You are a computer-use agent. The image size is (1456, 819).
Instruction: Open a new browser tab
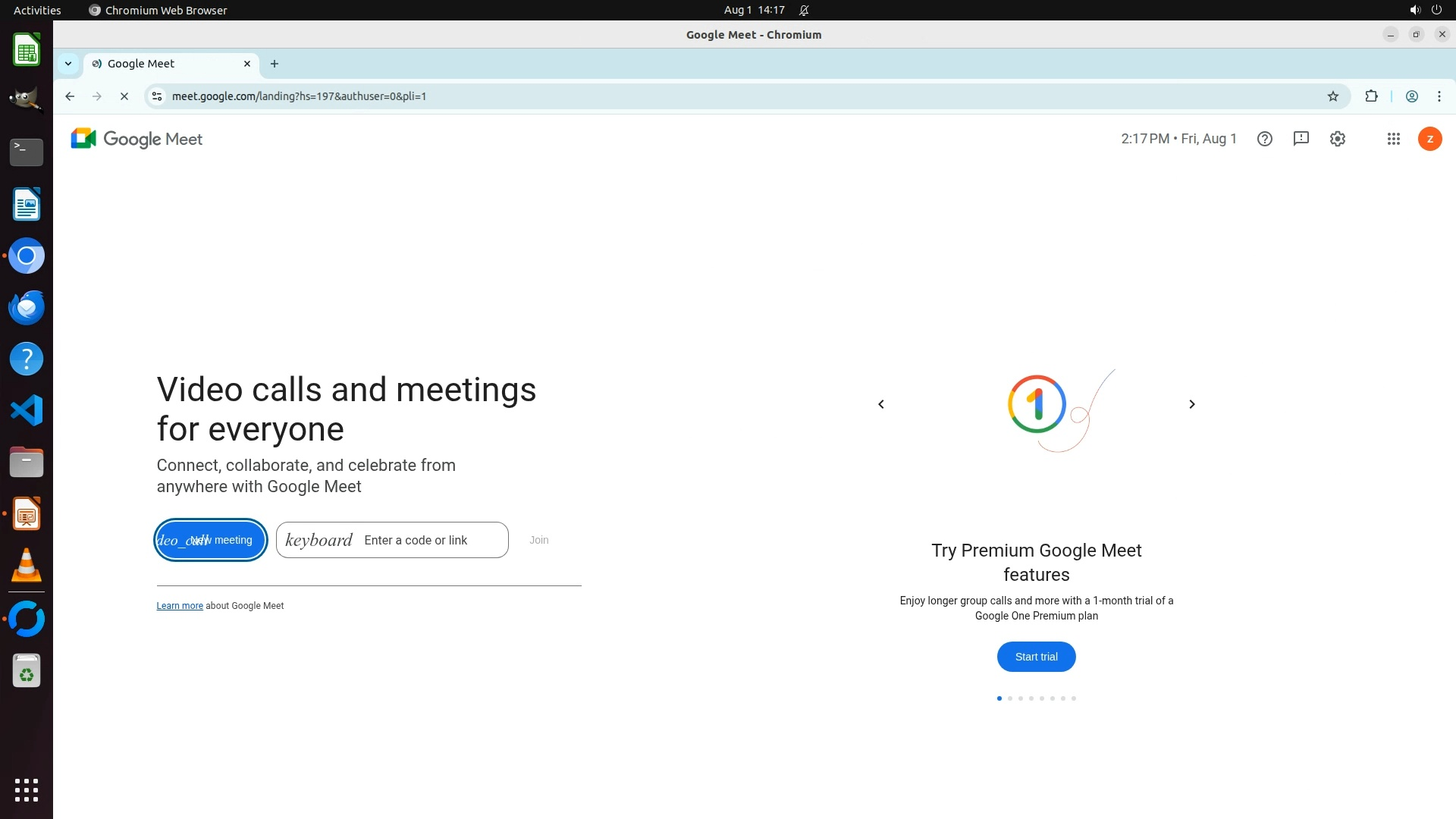point(275,64)
